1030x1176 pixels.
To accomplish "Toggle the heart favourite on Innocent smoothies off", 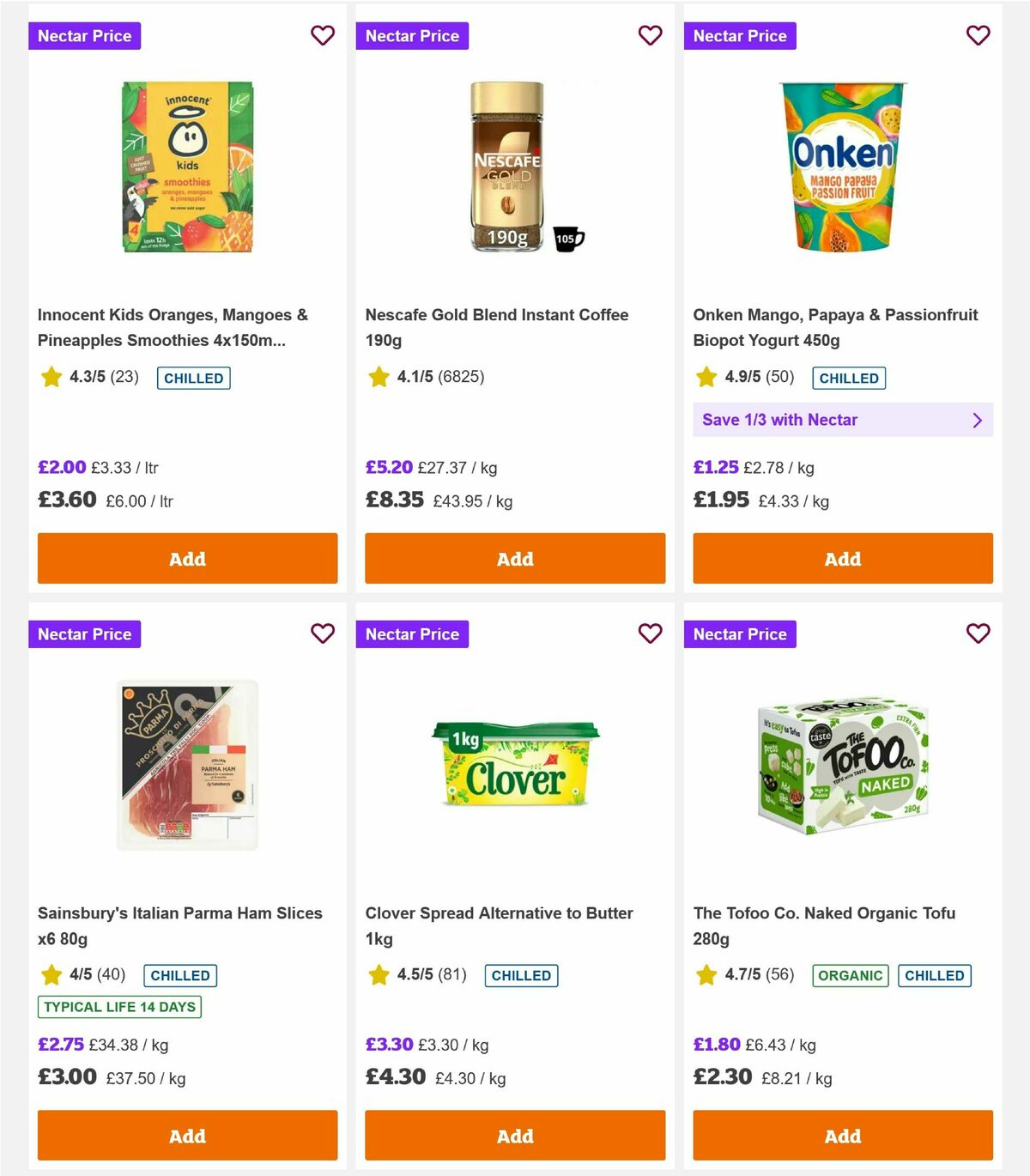I will [323, 35].
